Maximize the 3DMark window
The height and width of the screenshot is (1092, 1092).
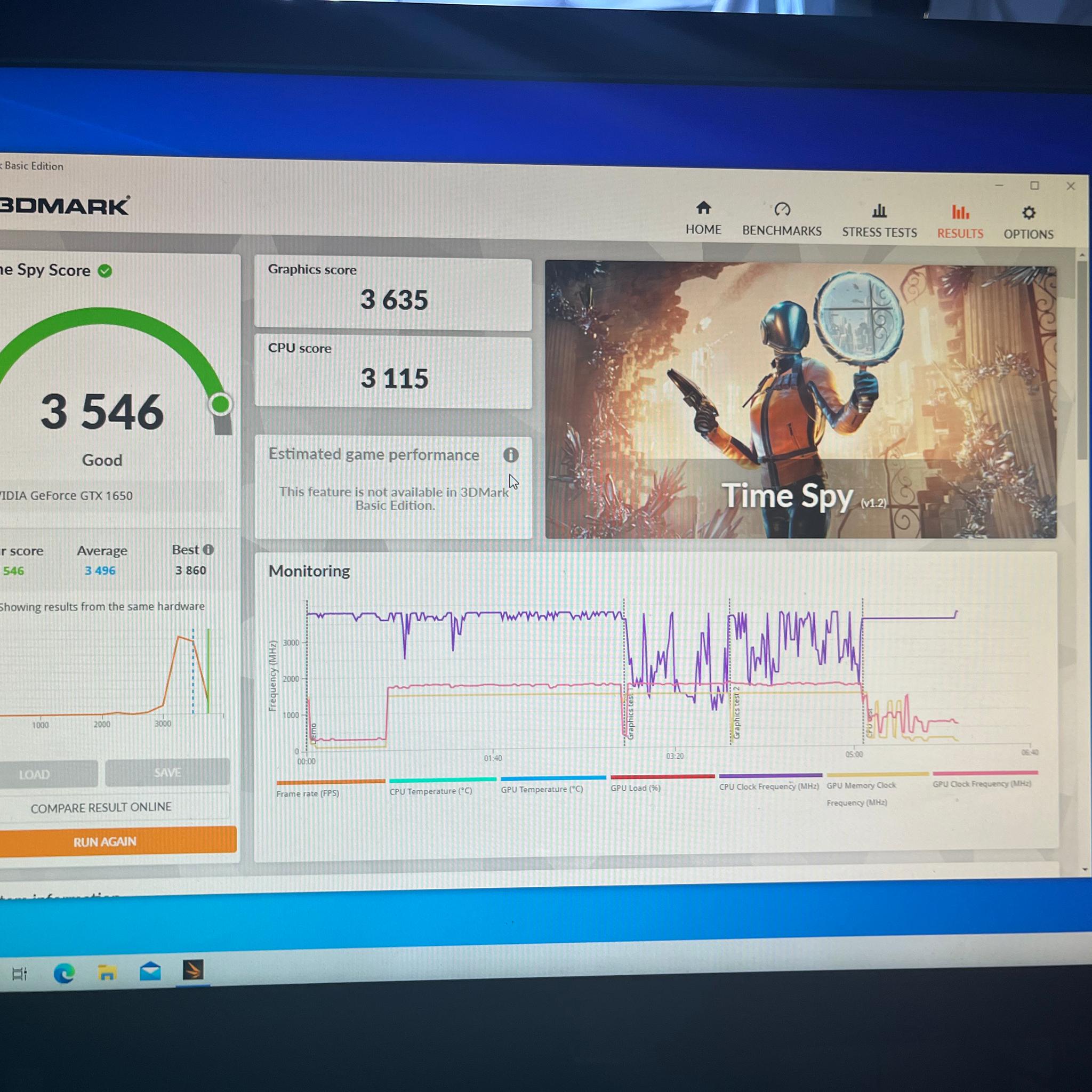[1034, 186]
